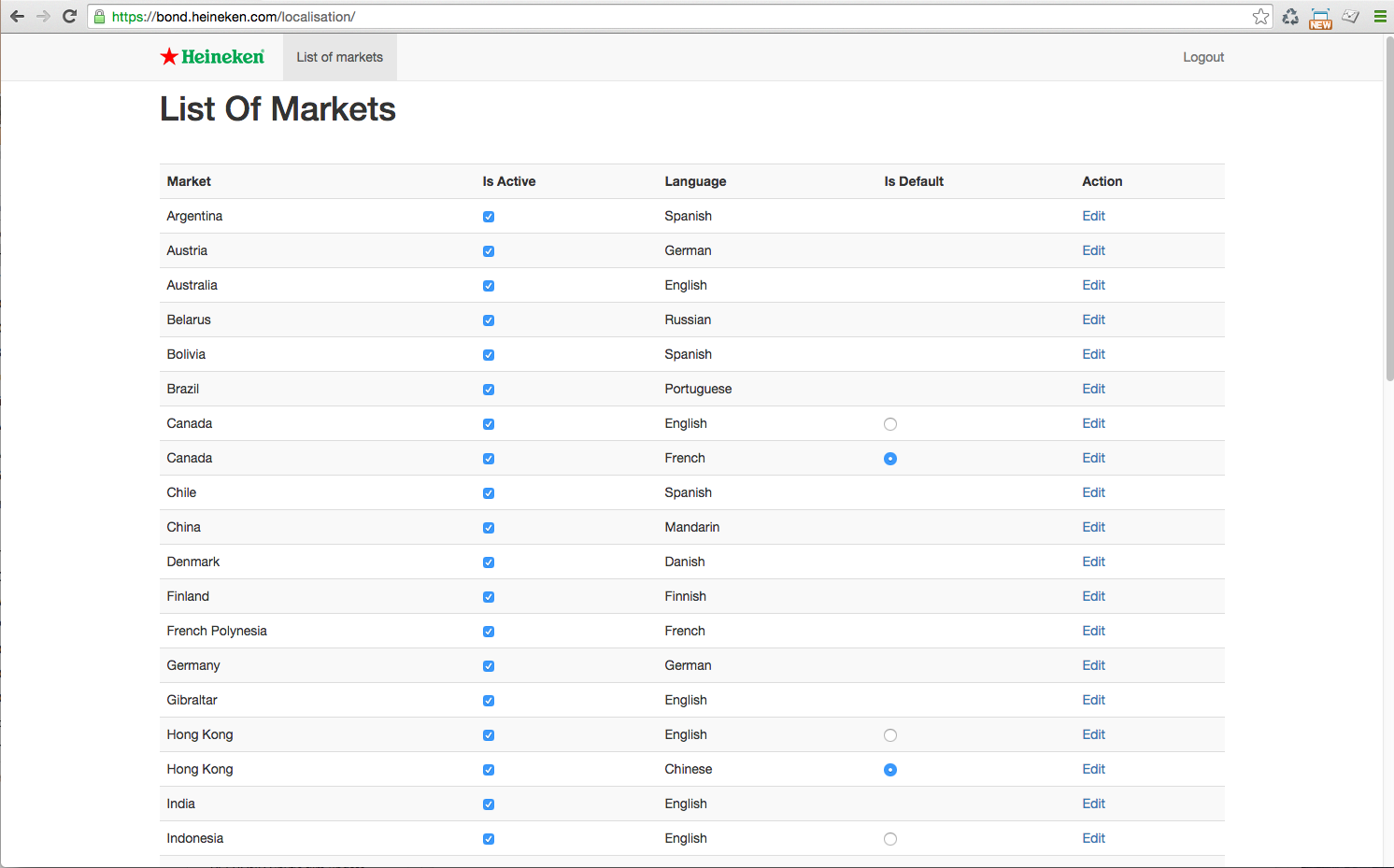Toggle the China Is Active checkbox
The width and height of the screenshot is (1394, 868).
coord(489,528)
